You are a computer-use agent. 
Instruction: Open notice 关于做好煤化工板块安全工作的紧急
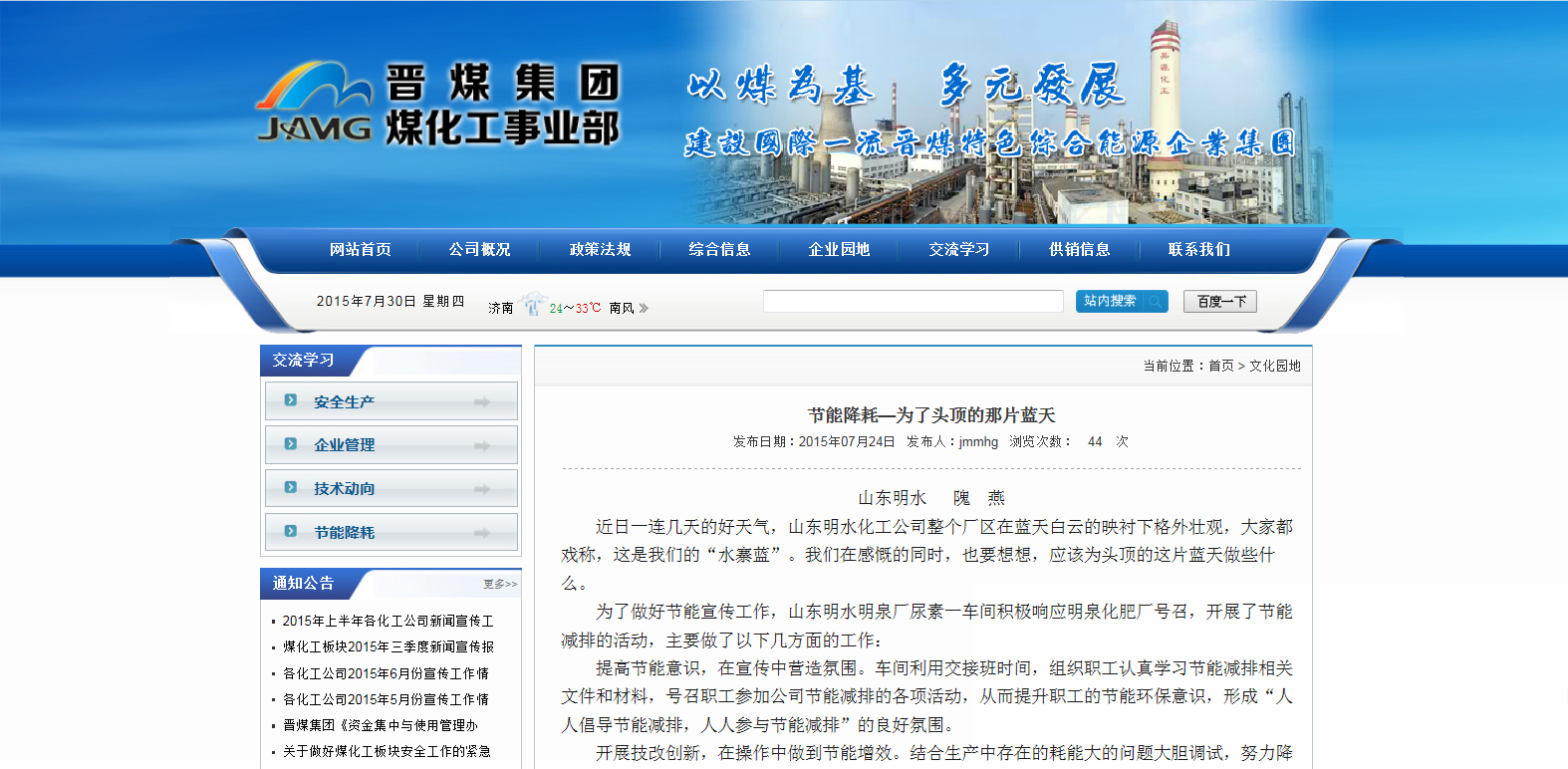(387, 752)
